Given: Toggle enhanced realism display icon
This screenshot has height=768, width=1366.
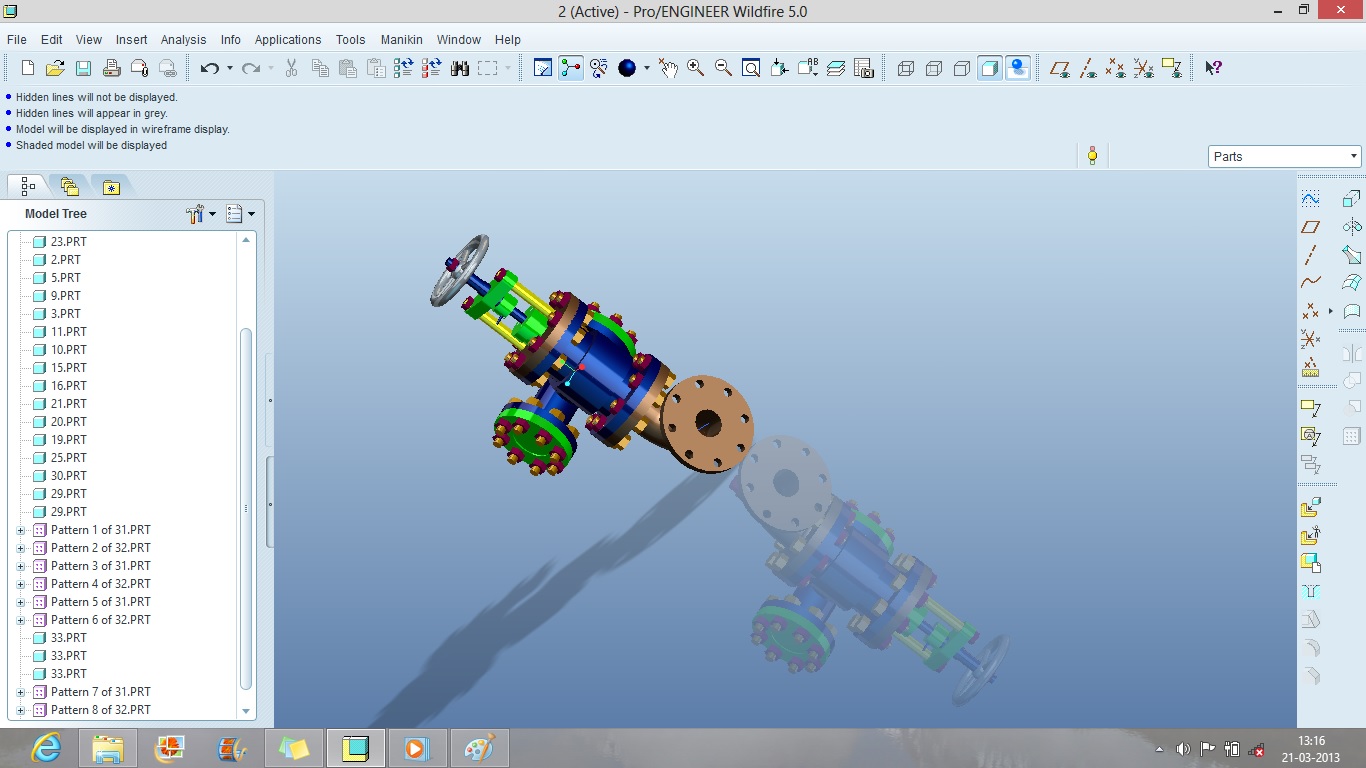Looking at the screenshot, I should [x=1018, y=68].
